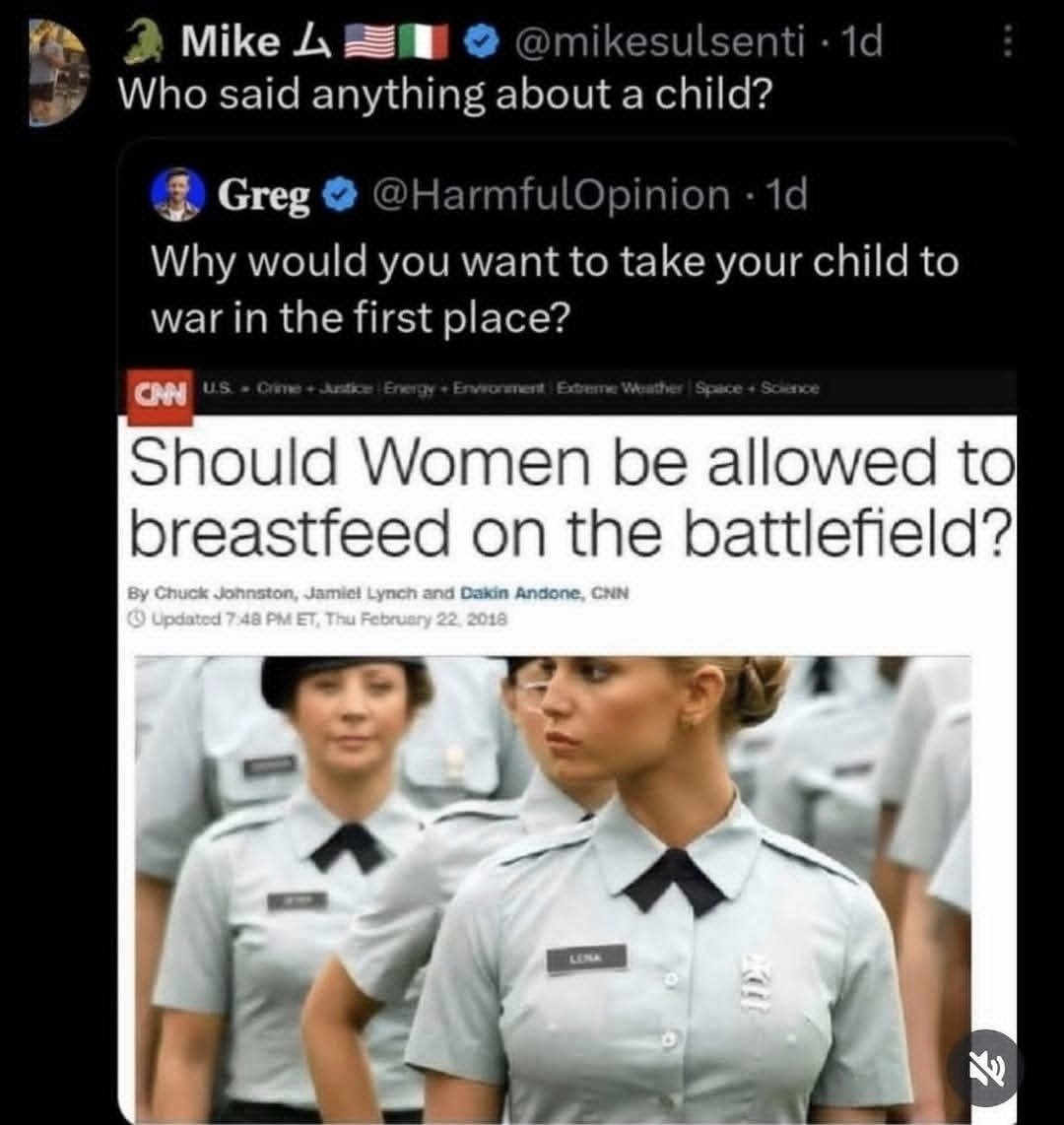Click the US flag emoji in name

point(370,41)
